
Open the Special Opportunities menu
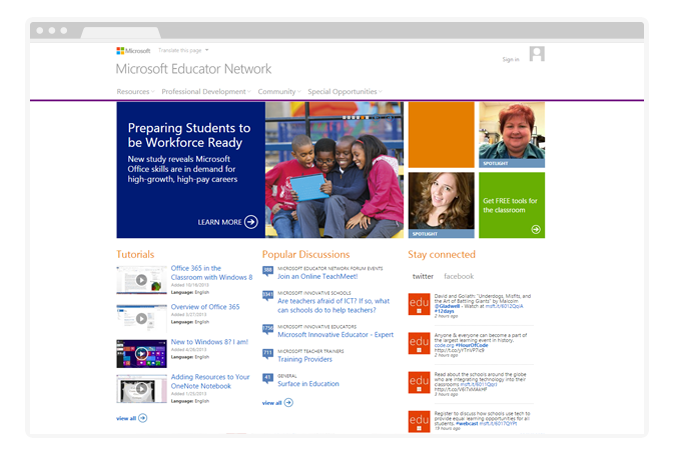(345, 92)
